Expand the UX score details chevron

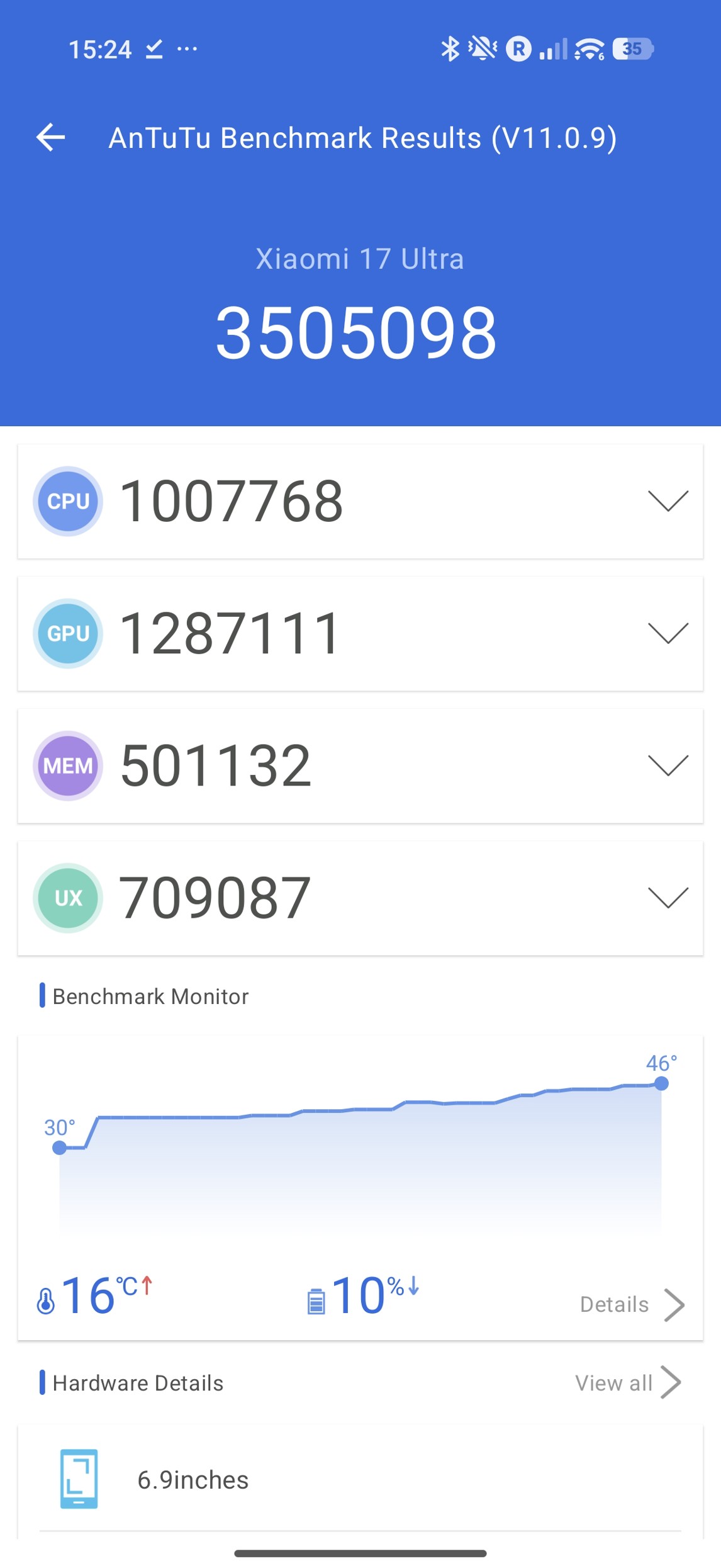click(x=668, y=898)
